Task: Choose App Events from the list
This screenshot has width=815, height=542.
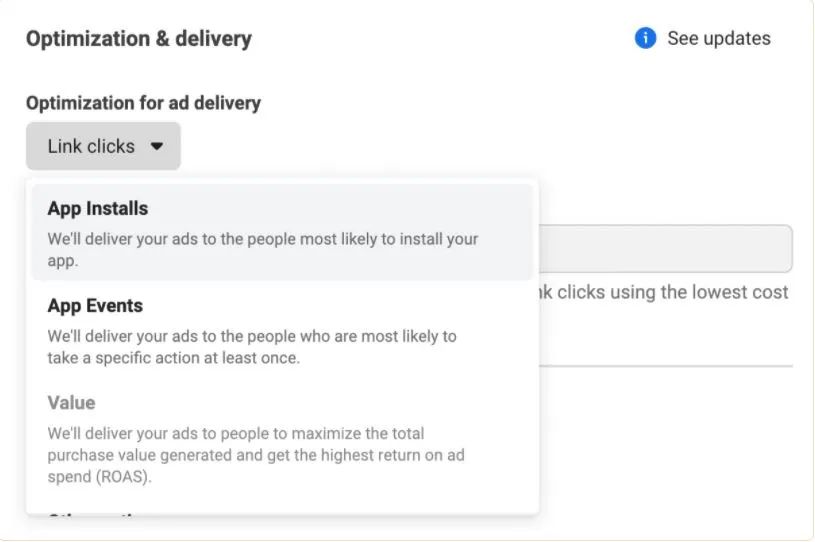Action: click(x=282, y=330)
